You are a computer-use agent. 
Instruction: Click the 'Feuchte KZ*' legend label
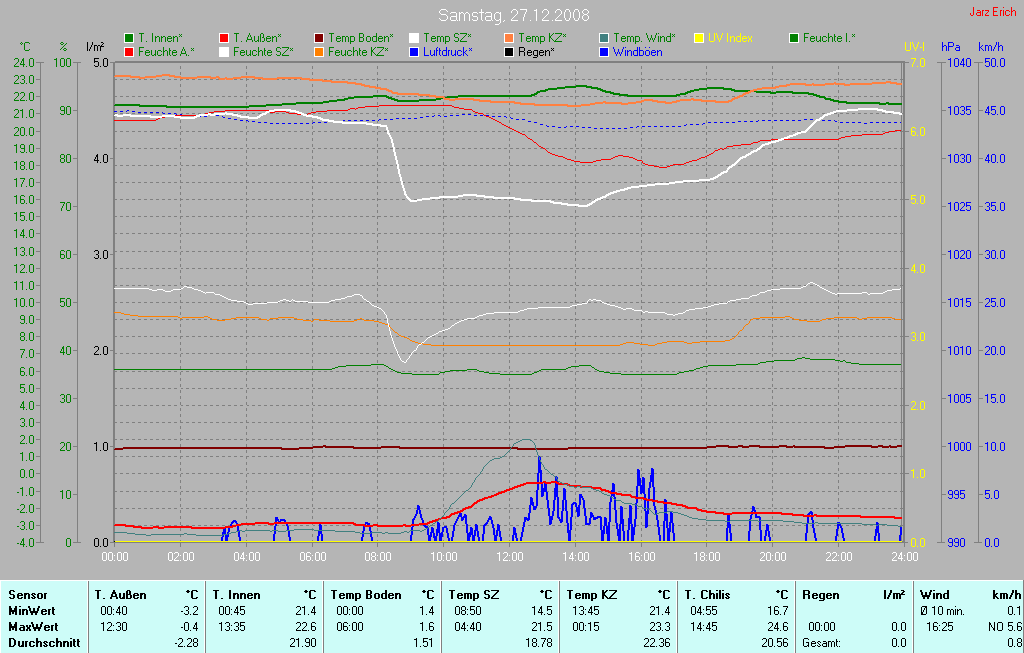(358, 52)
